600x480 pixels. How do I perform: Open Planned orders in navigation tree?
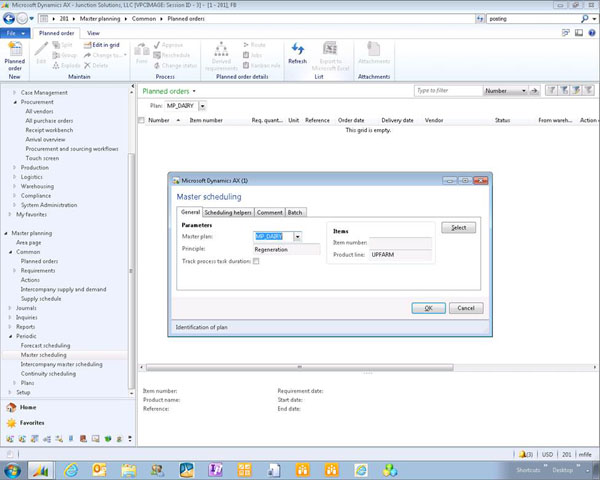[x=39, y=261]
